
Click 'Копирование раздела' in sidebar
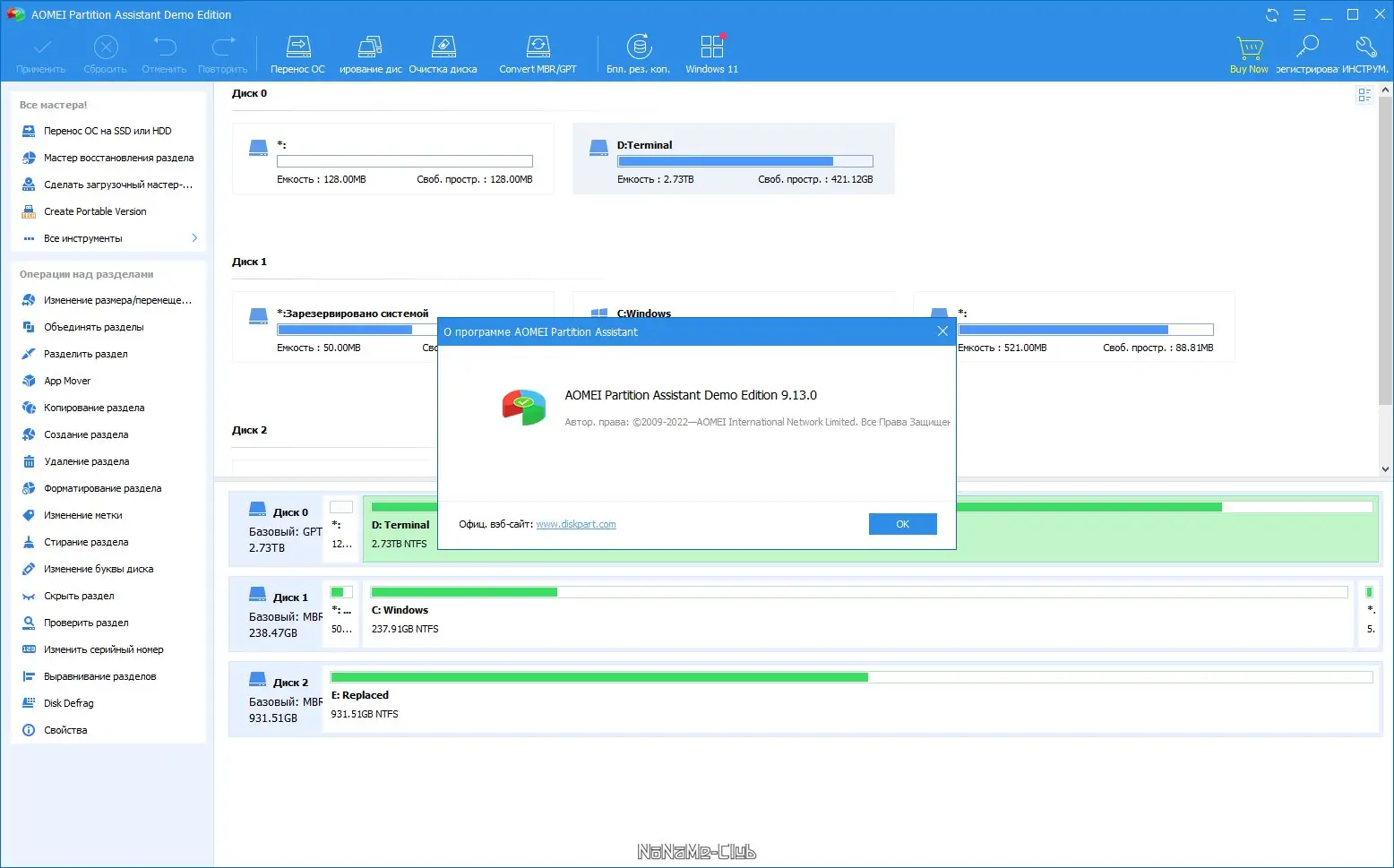click(94, 408)
